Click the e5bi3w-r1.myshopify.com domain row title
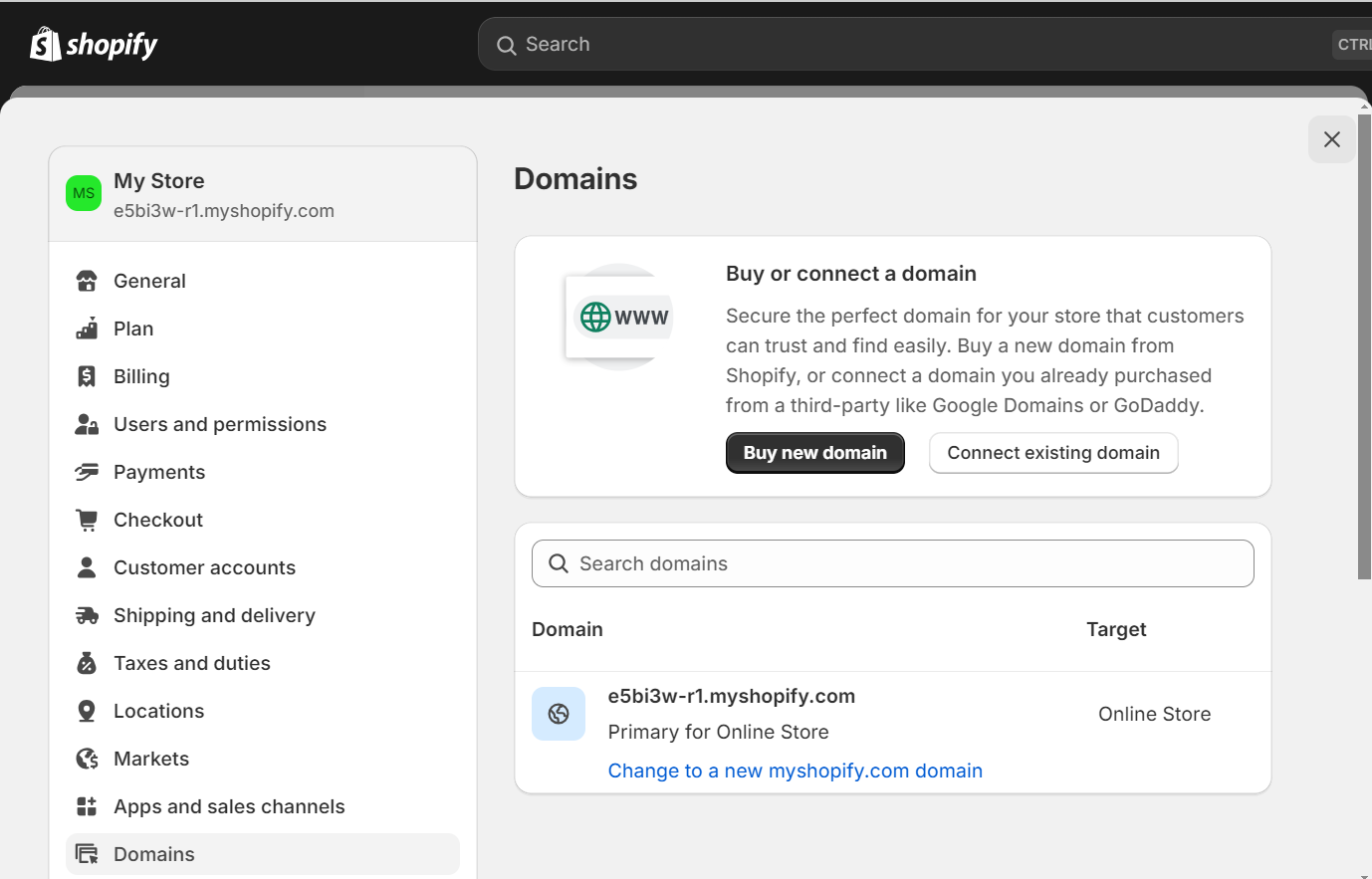 click(x=732, y=696)
